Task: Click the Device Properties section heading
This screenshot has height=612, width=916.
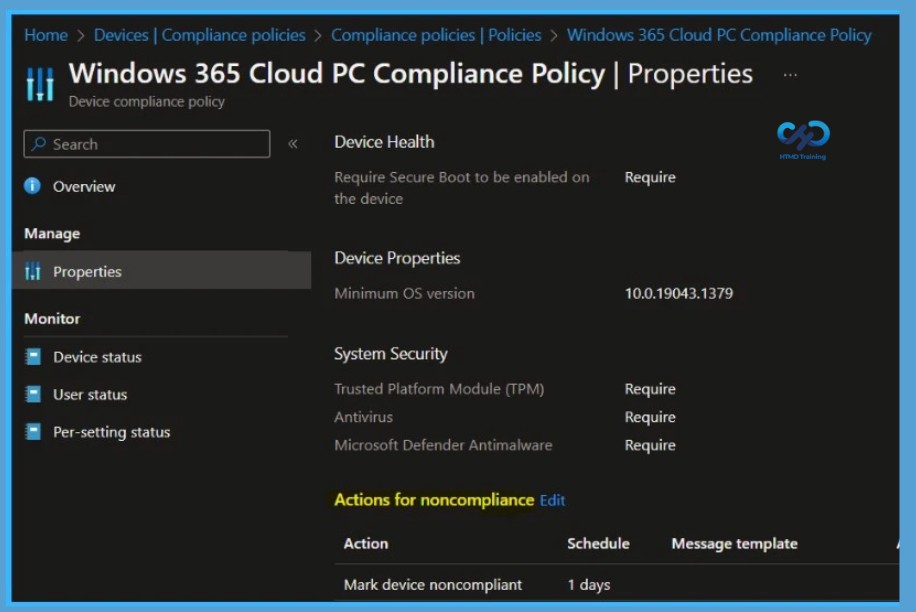Action: pyautogui.click(x=397, y=258)
